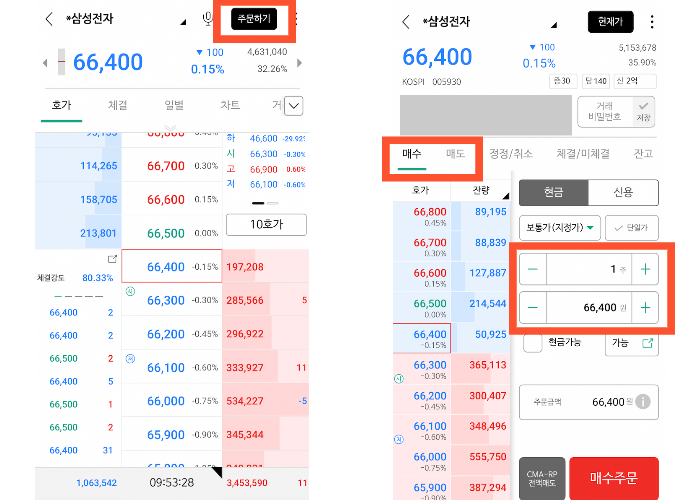700x500 pixels.
Task: Switch to the 차트 tab
Action: (230, 105)
